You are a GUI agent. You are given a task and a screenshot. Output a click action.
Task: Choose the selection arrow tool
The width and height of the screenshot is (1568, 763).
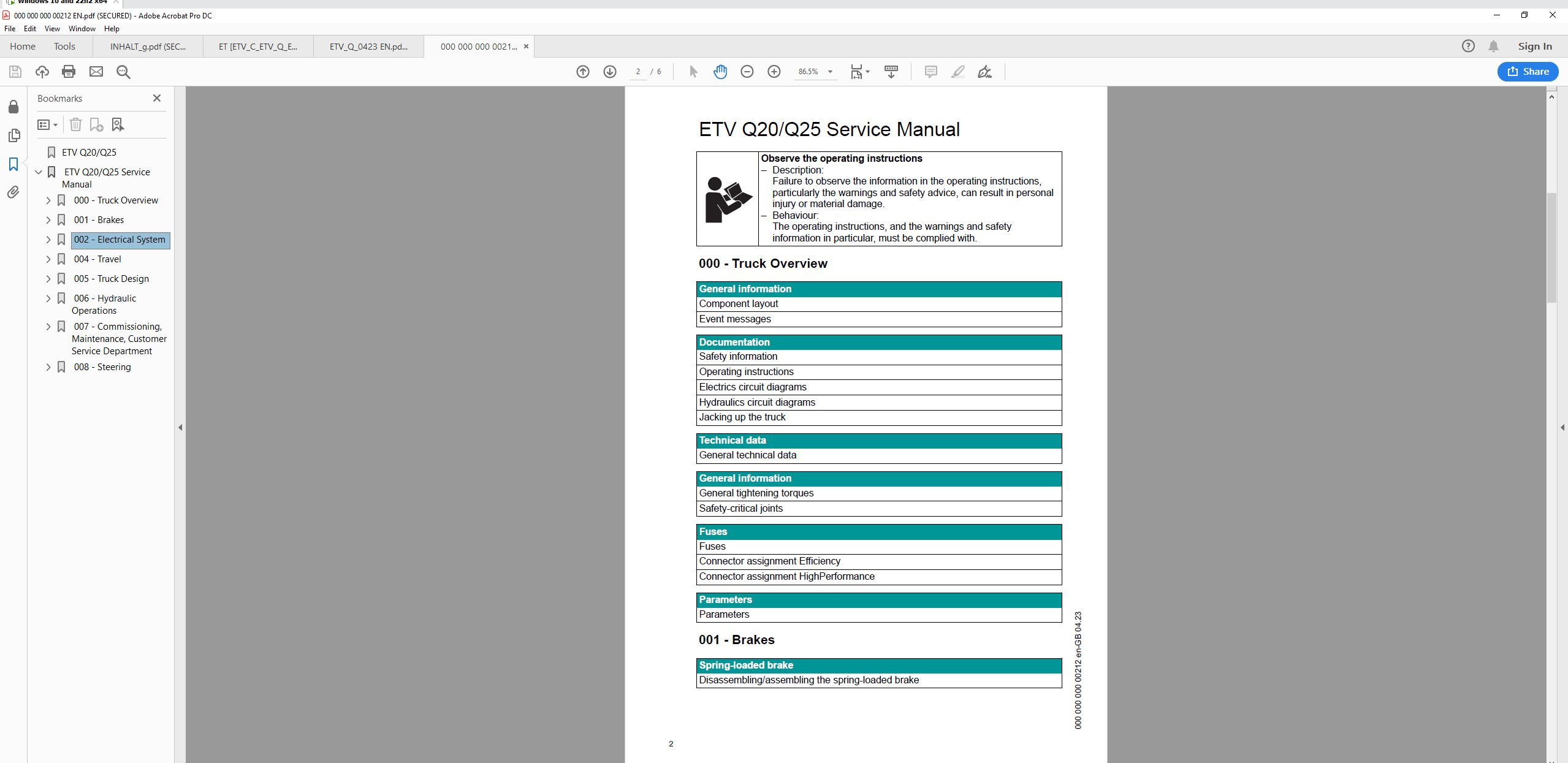693,72
